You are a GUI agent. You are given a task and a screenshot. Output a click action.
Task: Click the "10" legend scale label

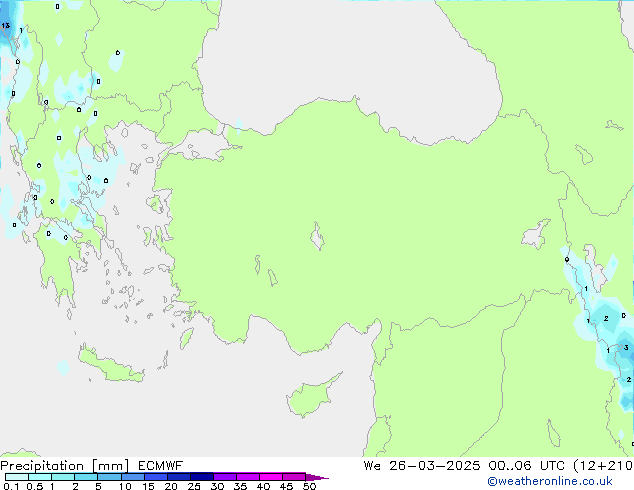[125, 486]
